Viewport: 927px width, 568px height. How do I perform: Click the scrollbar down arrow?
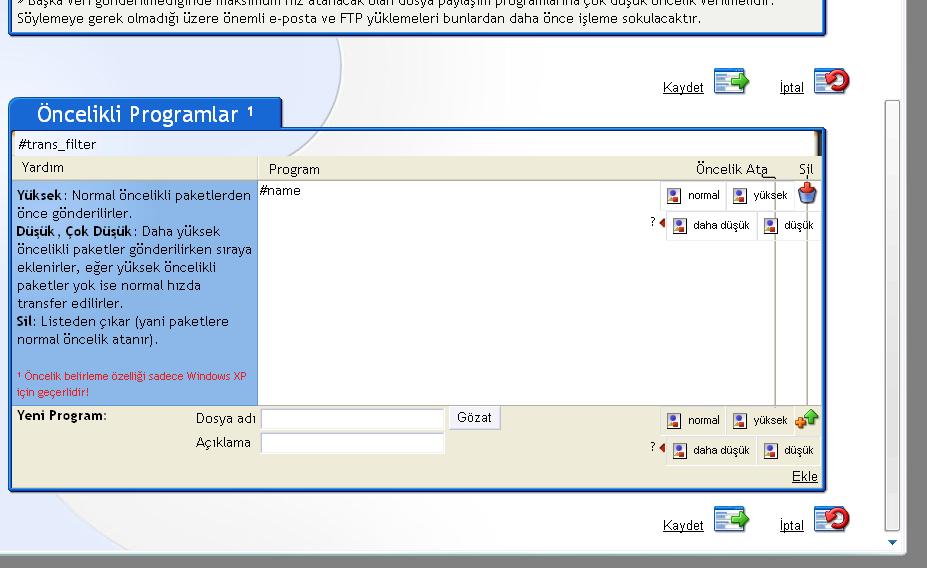click(892, 543)
